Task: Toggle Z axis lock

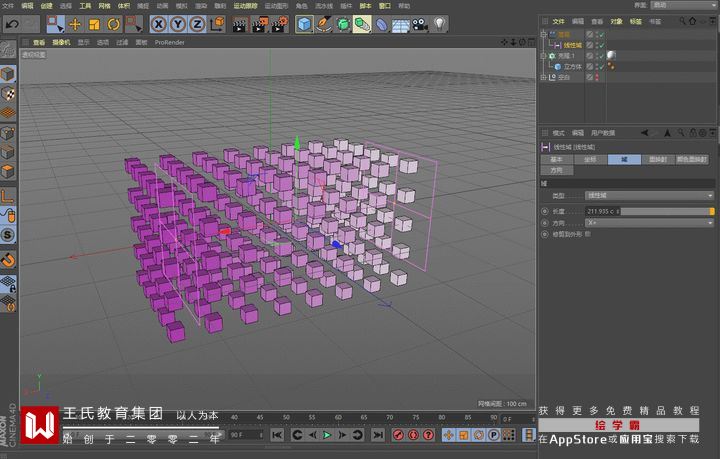Action: (x=197, y=24)
